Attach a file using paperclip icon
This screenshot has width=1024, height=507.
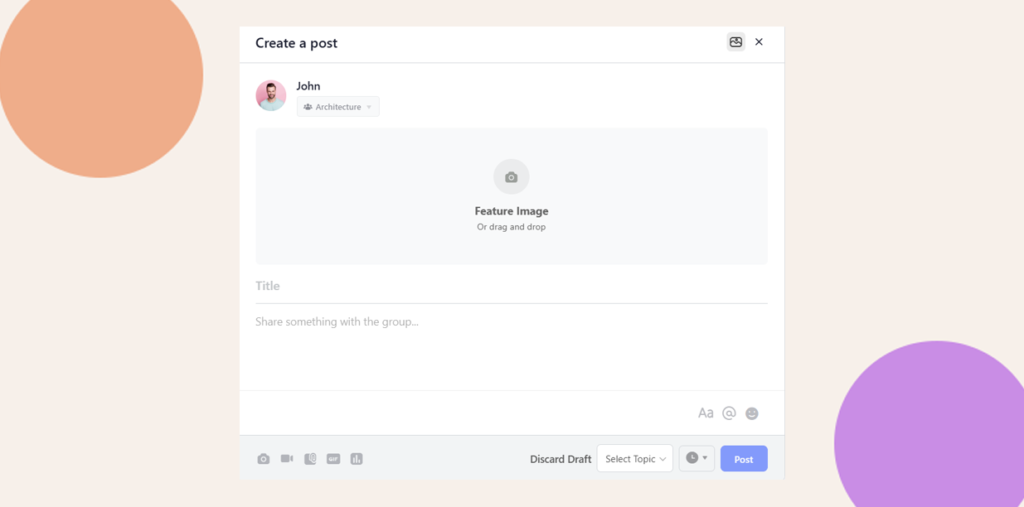pos(310,459)
